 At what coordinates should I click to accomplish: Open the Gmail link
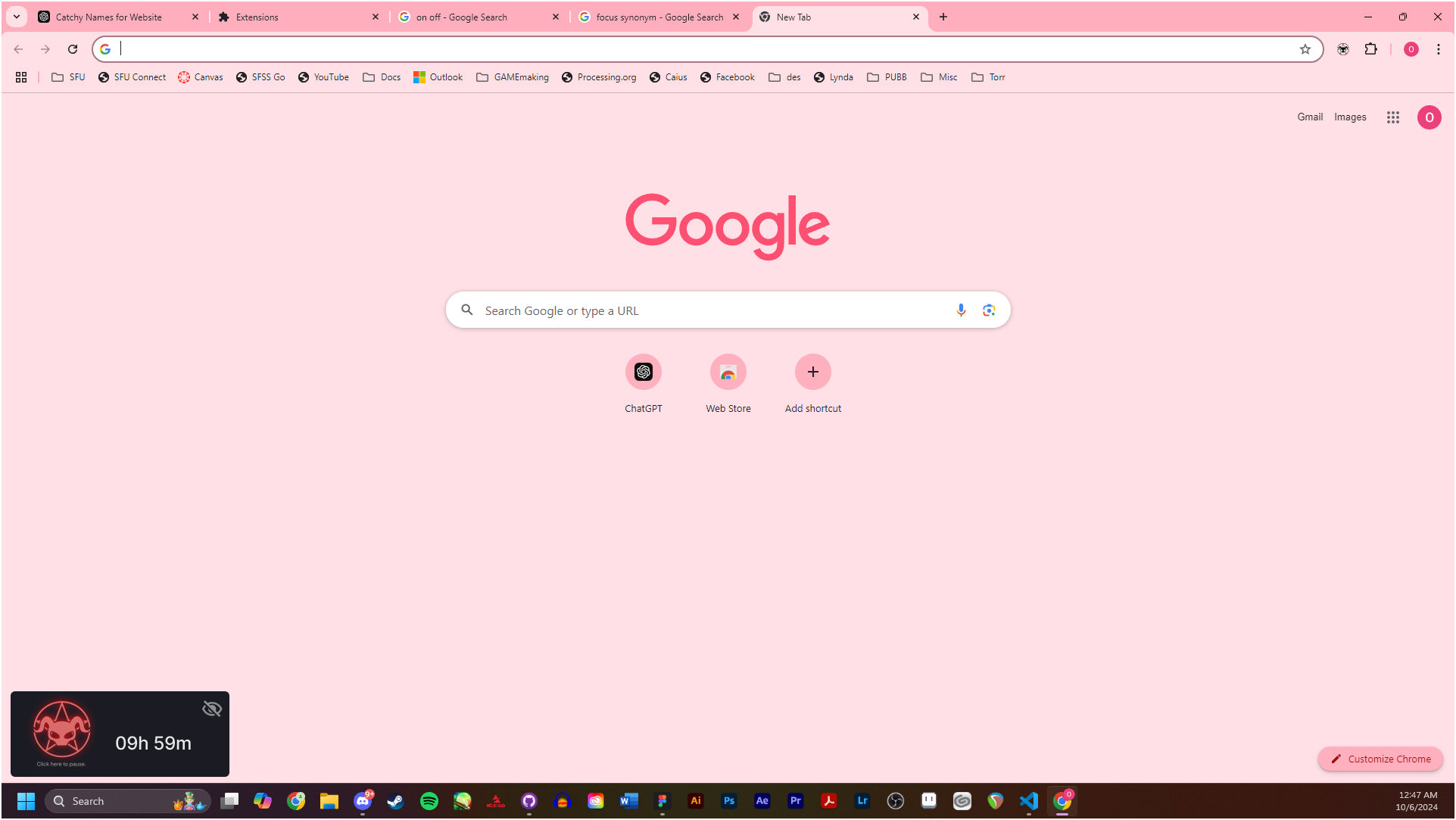click(x=1309, y=117)
